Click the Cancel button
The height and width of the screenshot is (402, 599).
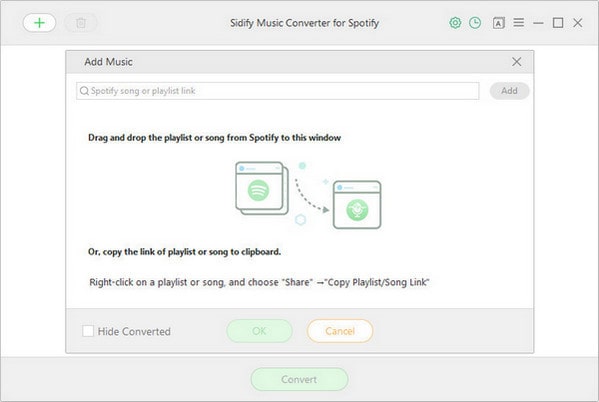340,331
